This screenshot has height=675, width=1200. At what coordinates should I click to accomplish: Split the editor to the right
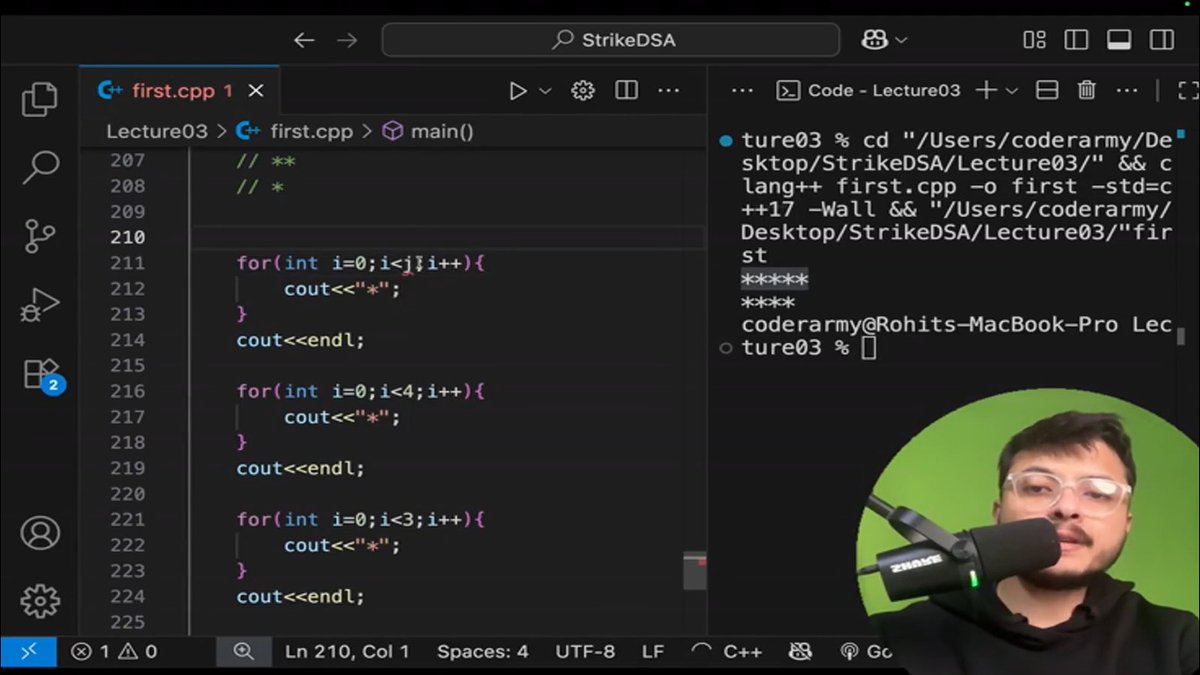(x=626, y=91)
